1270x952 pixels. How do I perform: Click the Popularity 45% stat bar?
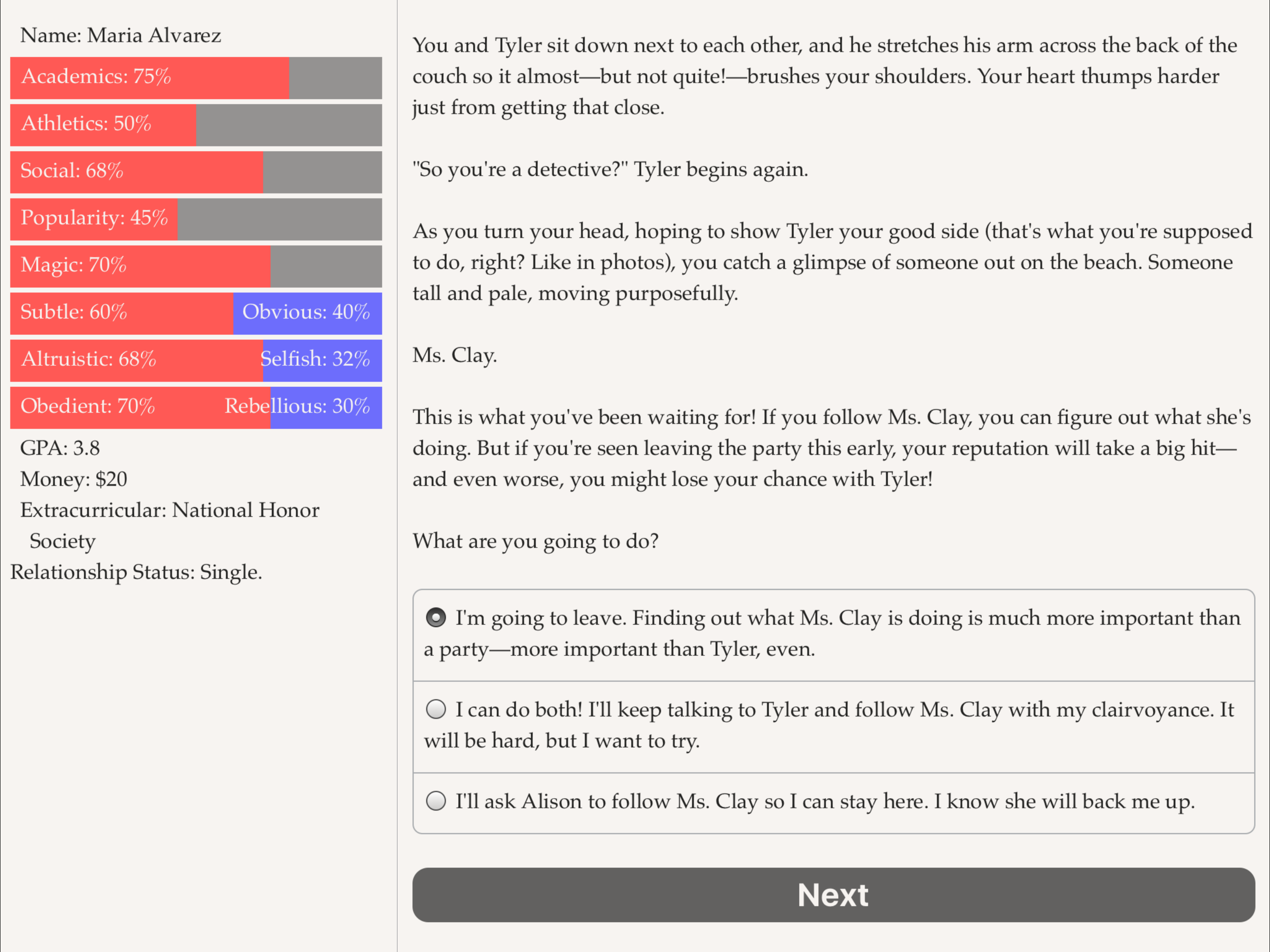click(196, 219)
